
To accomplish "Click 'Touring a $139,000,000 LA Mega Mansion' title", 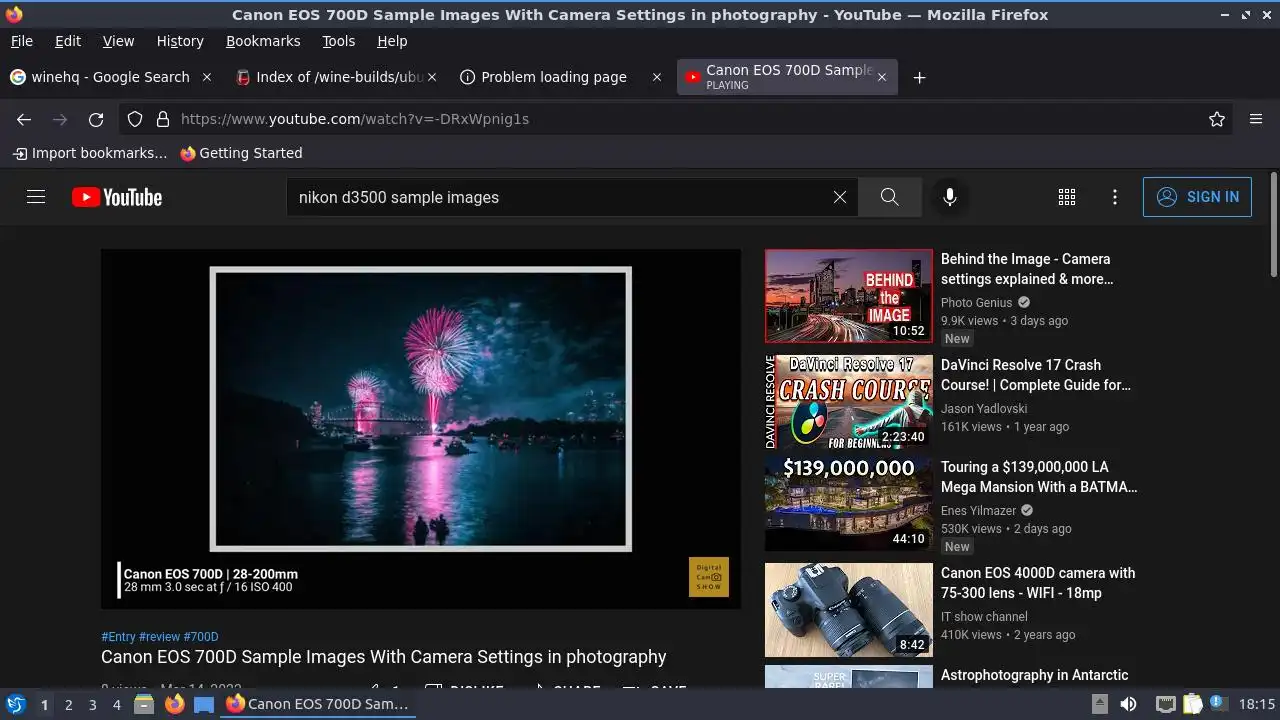I will (x=1039, y=477).
